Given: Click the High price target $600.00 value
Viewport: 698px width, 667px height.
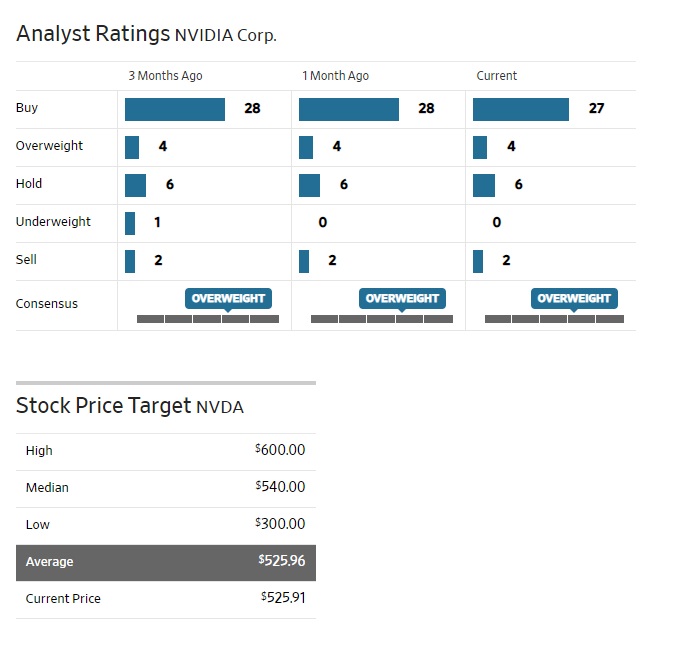Looking at the screenshot, I should [281, 450].
